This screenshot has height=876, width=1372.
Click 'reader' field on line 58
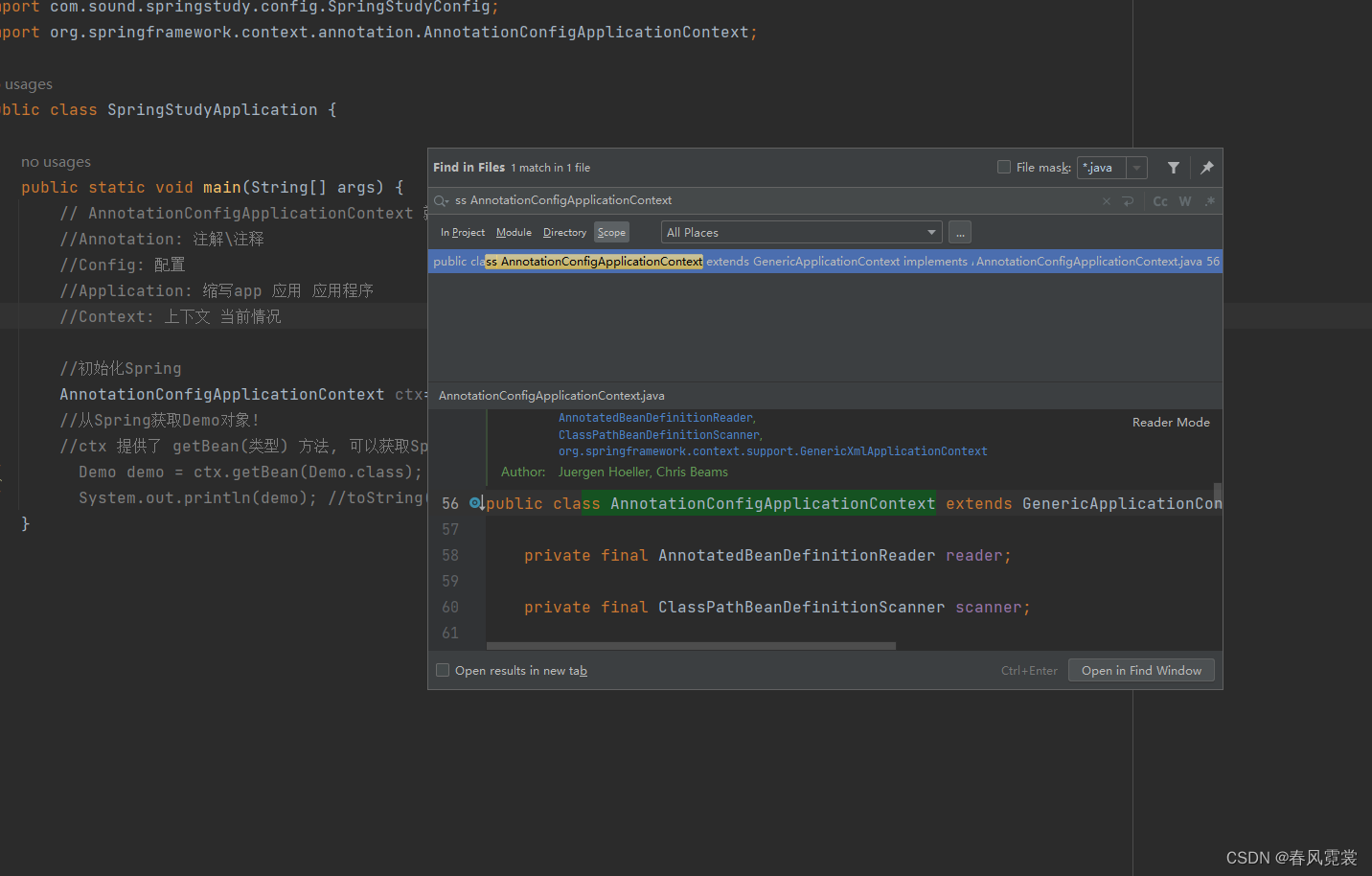[973, 556]
